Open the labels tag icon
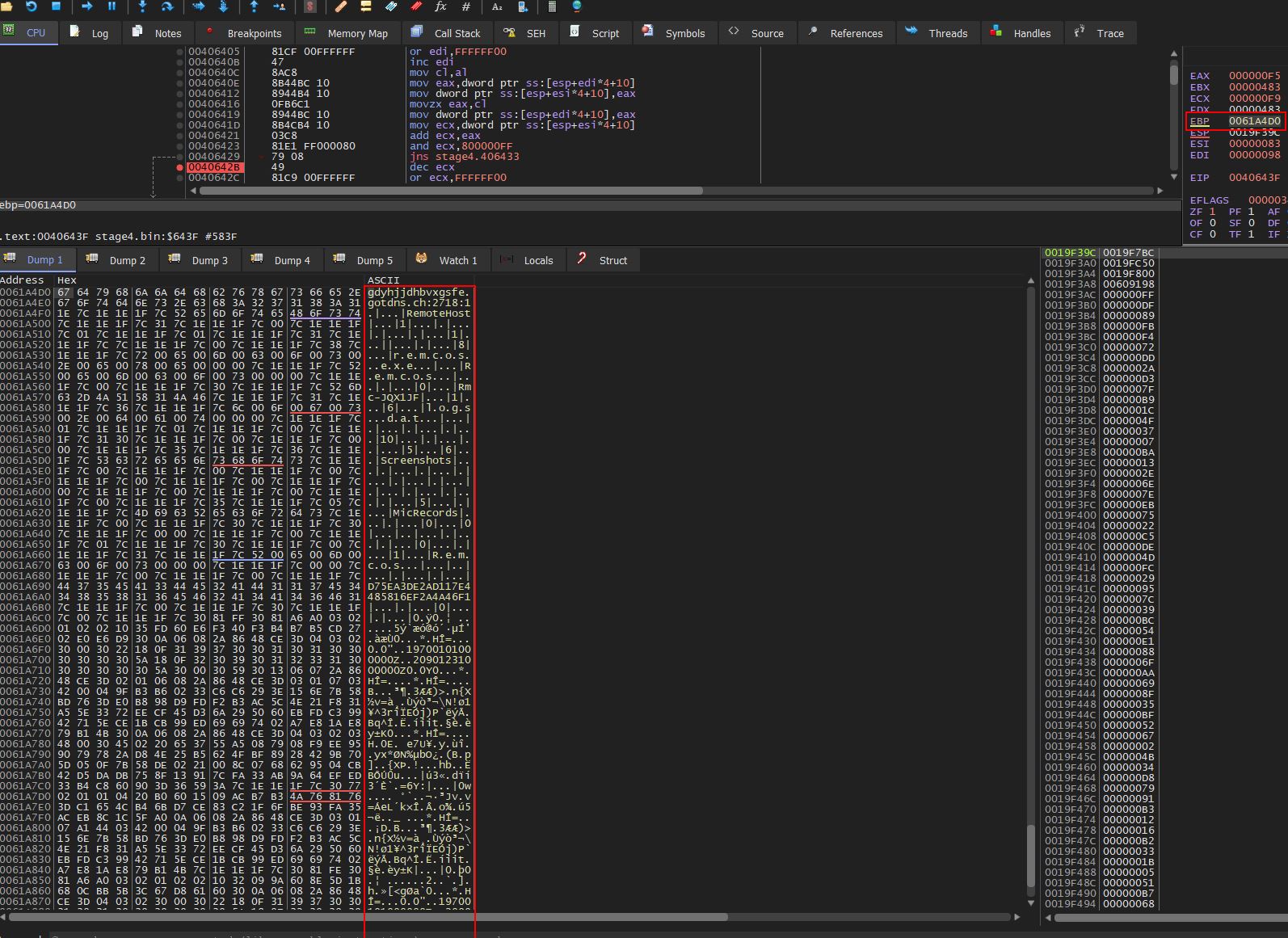Image resolution: width=1288 pixels, height=938 pixels. (x=391, y=6)
